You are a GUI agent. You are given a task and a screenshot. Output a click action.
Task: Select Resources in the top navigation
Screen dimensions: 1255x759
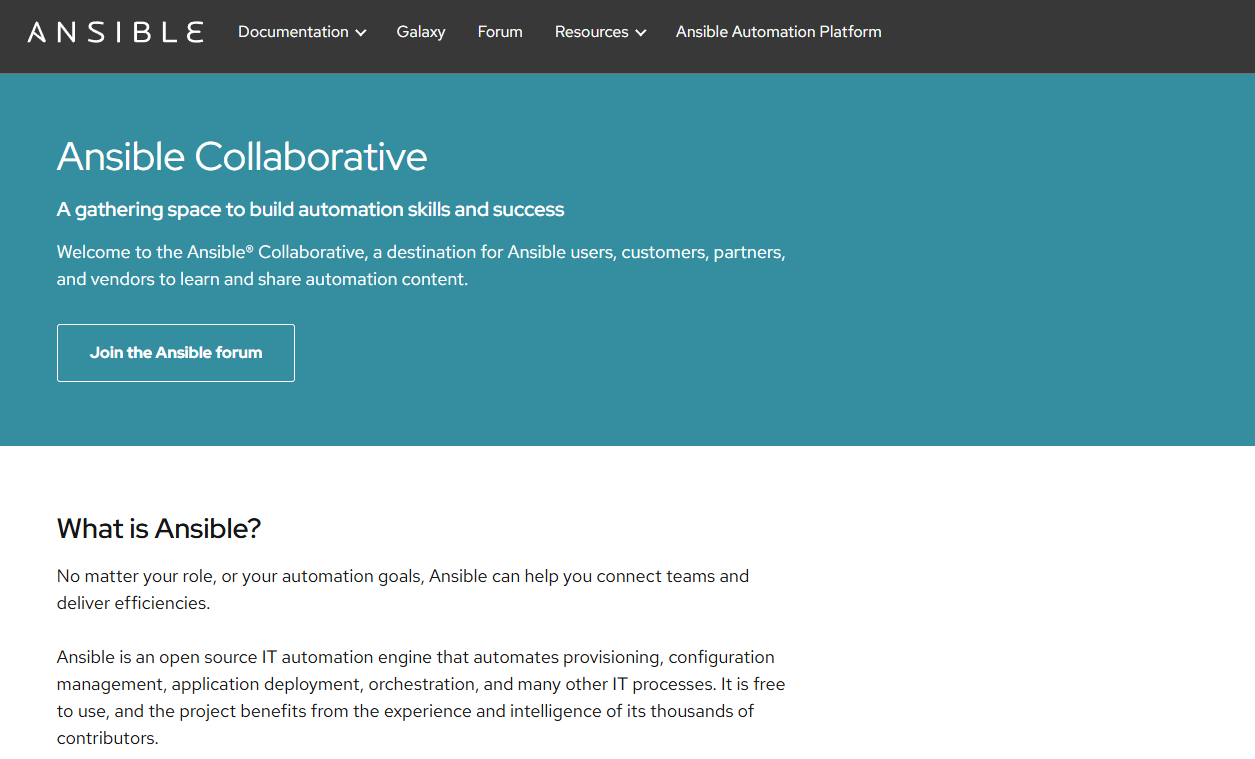point(592,31)
